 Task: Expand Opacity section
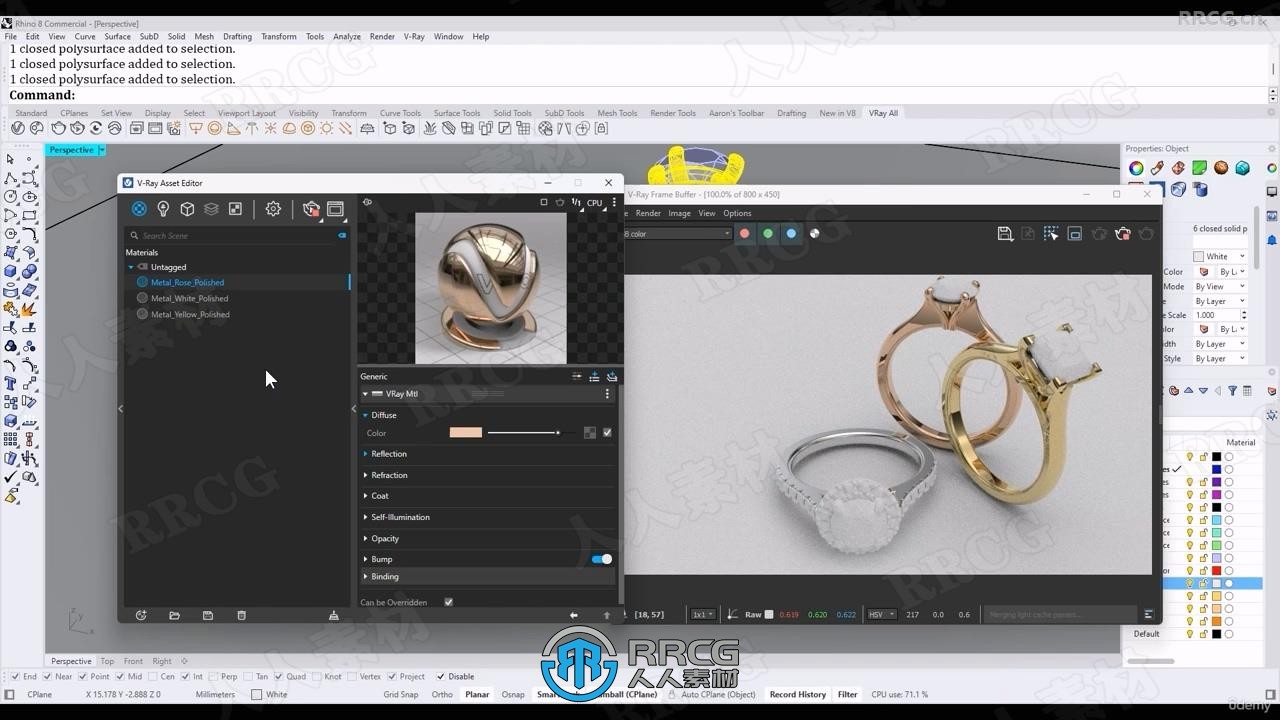click(x=365, y=538)
